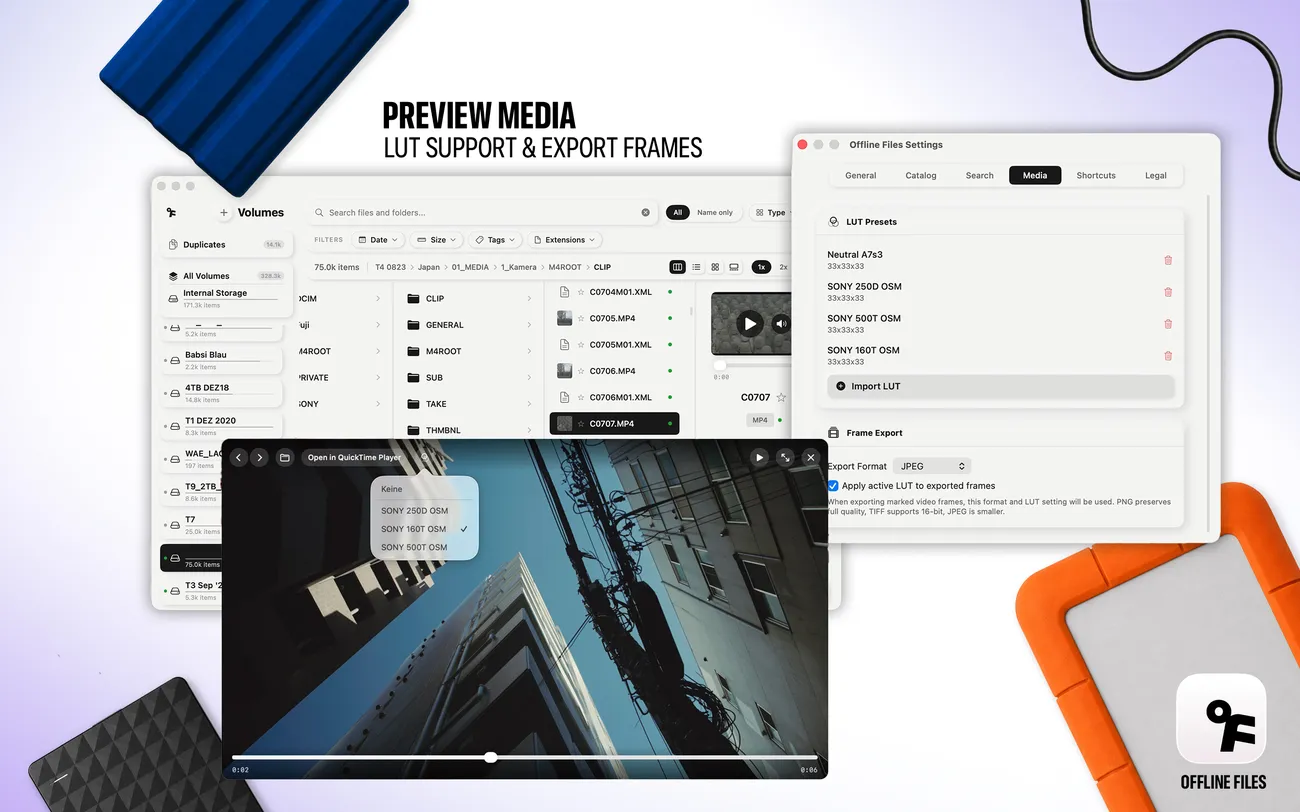
Task: Switch to the Catalog settings tab
Action: pos(921,175)
